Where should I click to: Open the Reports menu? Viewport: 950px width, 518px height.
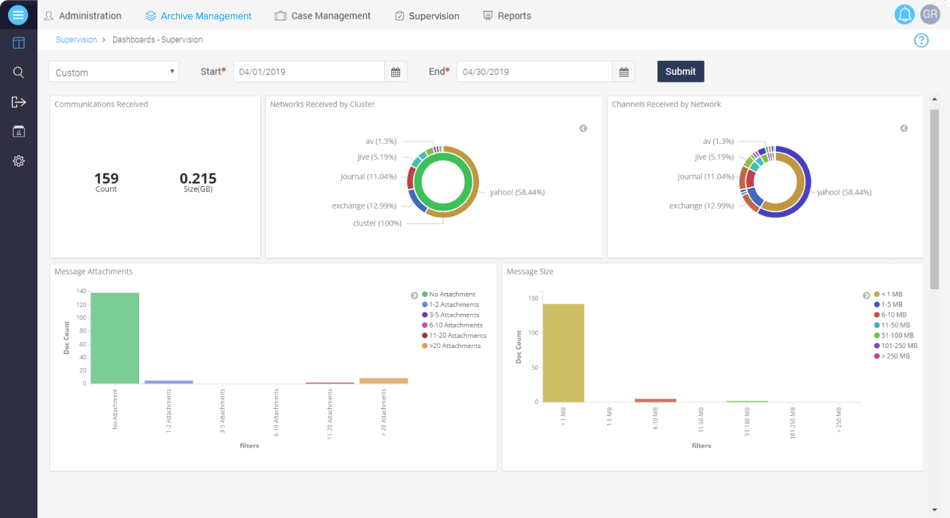[x=506, y=16]
